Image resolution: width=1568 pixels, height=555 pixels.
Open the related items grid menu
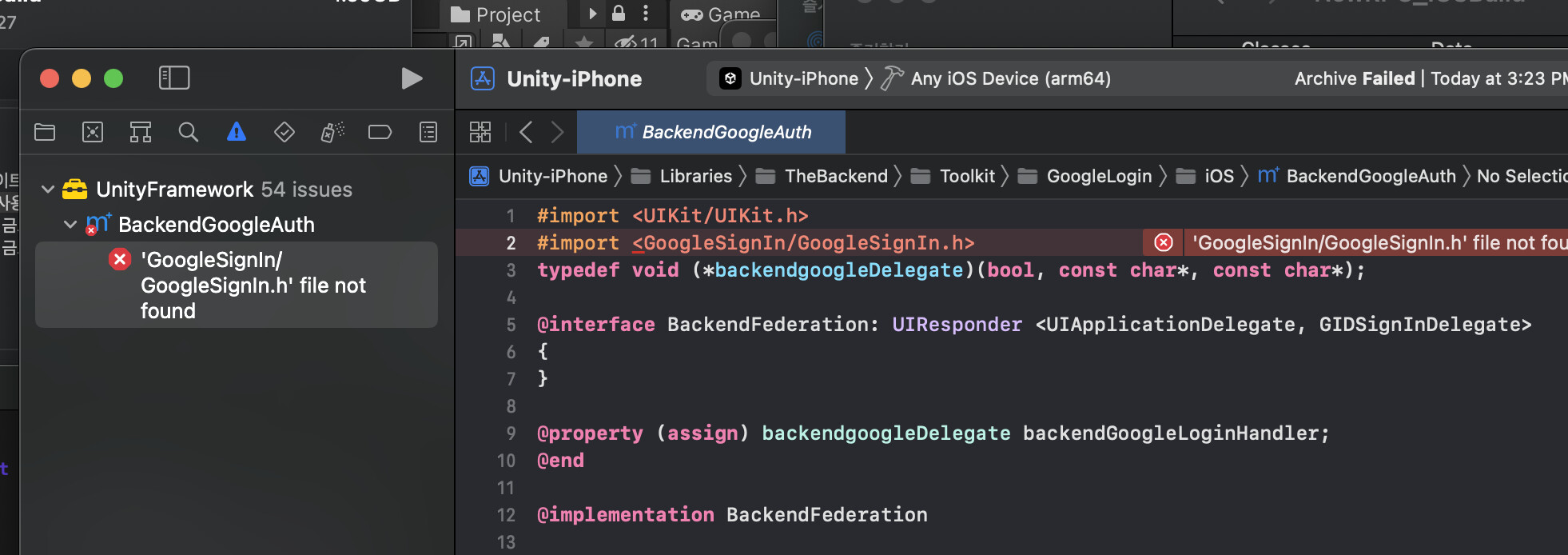click(x=480, y=132)
